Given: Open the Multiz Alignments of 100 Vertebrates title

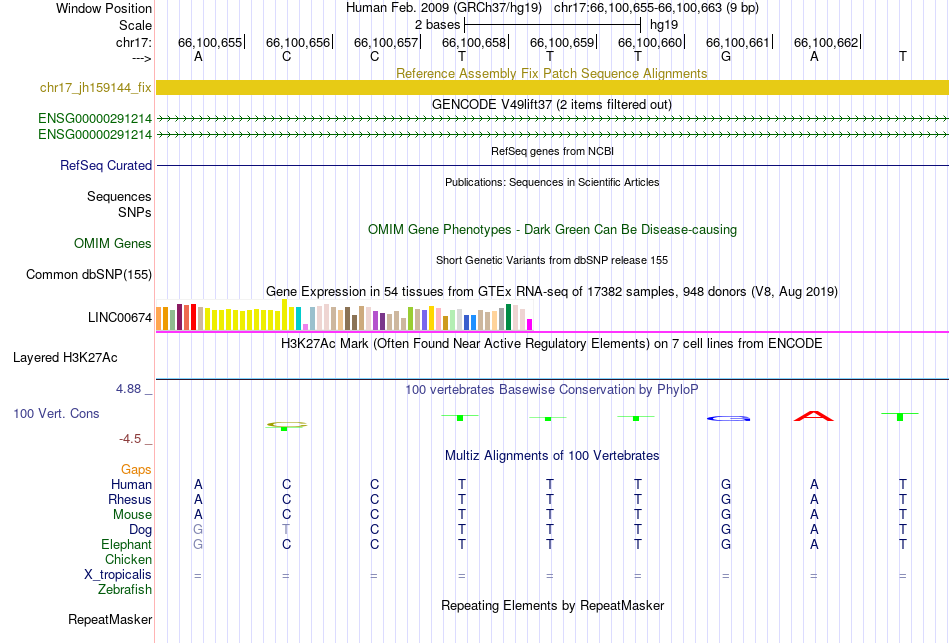Looking at the screenshot, I should tap(552, 456).
